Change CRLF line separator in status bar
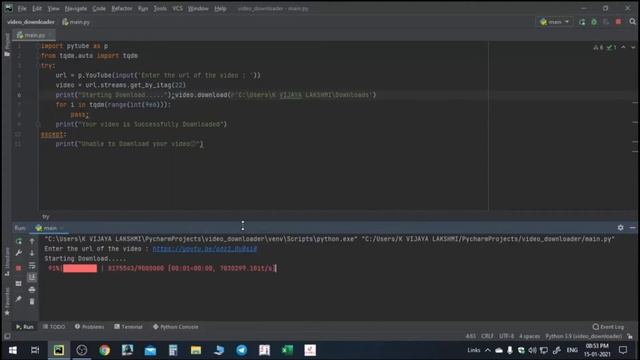This screenshot has height=360, width=640. [x=487, y=336]
